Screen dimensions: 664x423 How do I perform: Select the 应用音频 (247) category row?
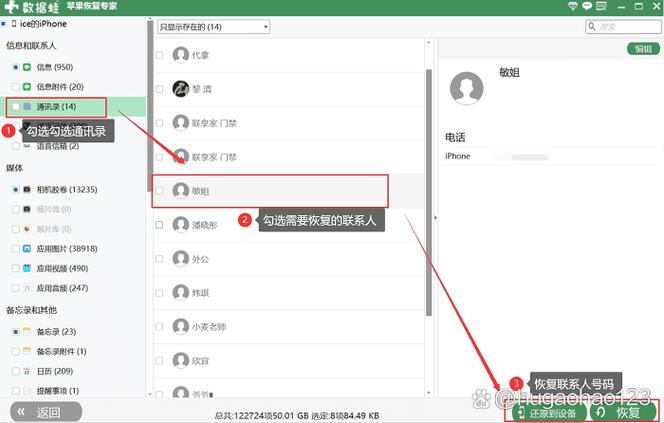click(x=73, y=288)
